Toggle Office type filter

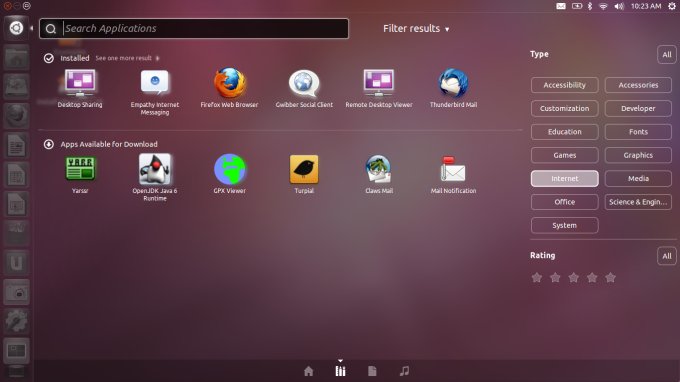pos(564,202)
